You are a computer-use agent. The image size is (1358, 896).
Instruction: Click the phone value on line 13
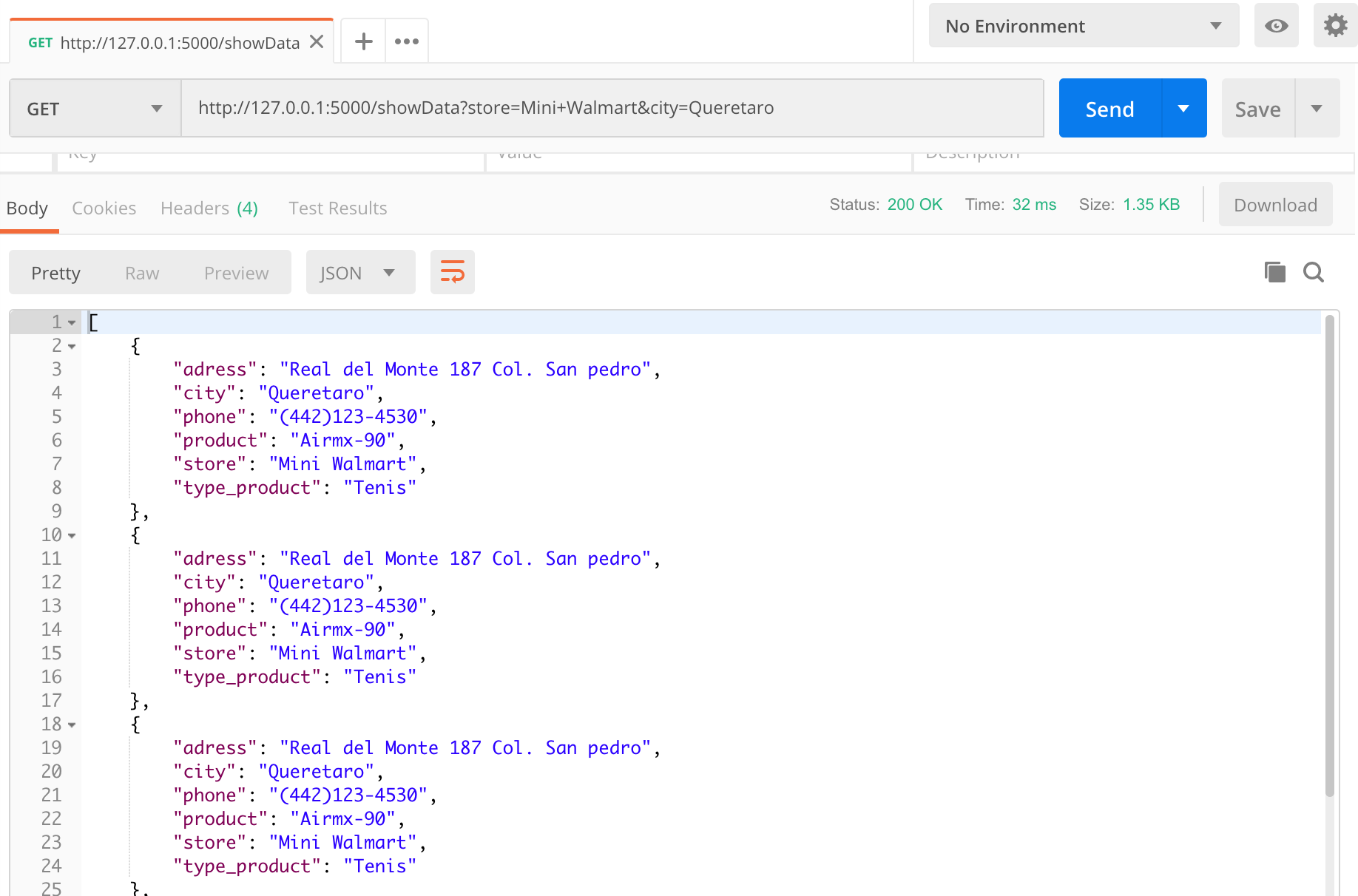(348, 606)
